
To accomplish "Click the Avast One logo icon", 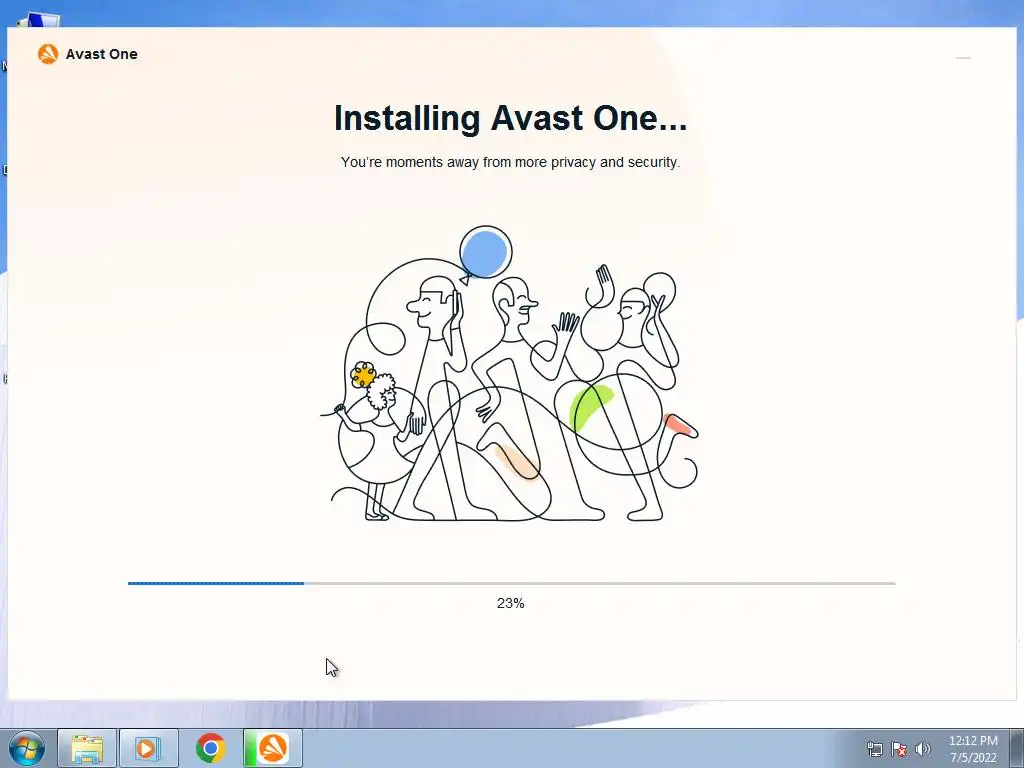I will [48, 54].
